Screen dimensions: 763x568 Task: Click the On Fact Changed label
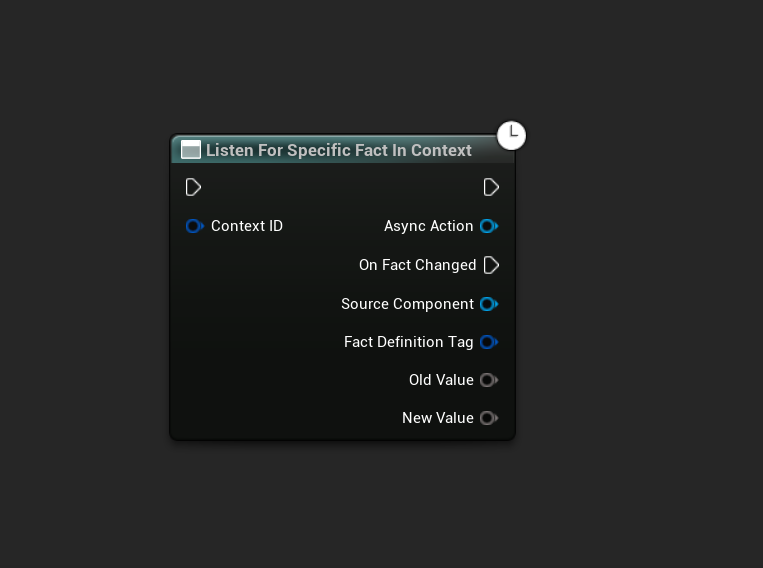coord(418,265)
